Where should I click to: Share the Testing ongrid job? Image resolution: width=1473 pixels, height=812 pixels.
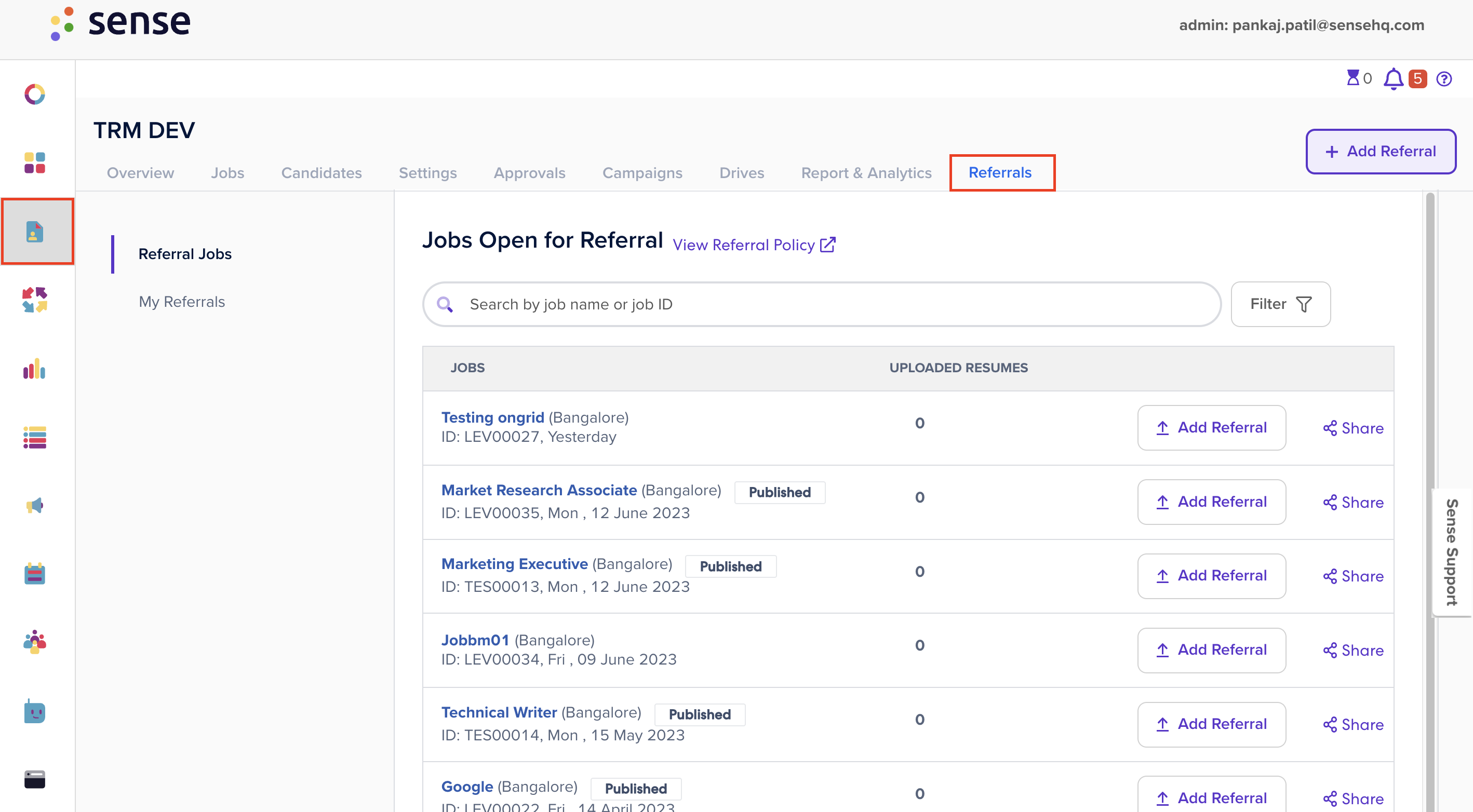[x=1353, y=428]
